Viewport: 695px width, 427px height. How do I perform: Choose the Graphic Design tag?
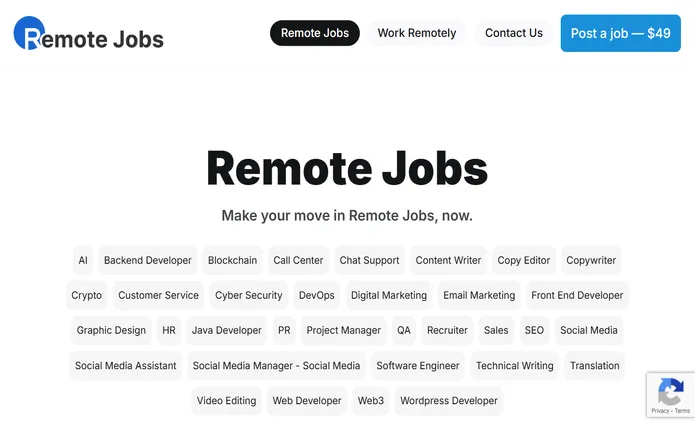tap(111, 330)
